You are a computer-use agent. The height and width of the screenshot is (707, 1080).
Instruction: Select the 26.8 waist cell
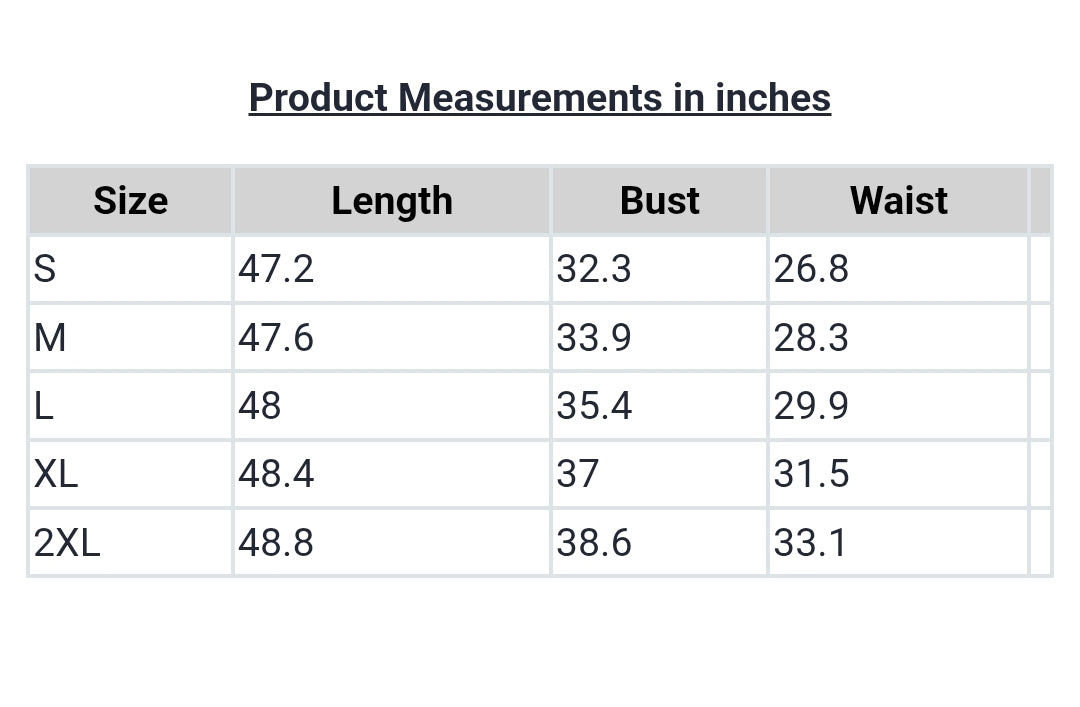[x=898, y=269]
